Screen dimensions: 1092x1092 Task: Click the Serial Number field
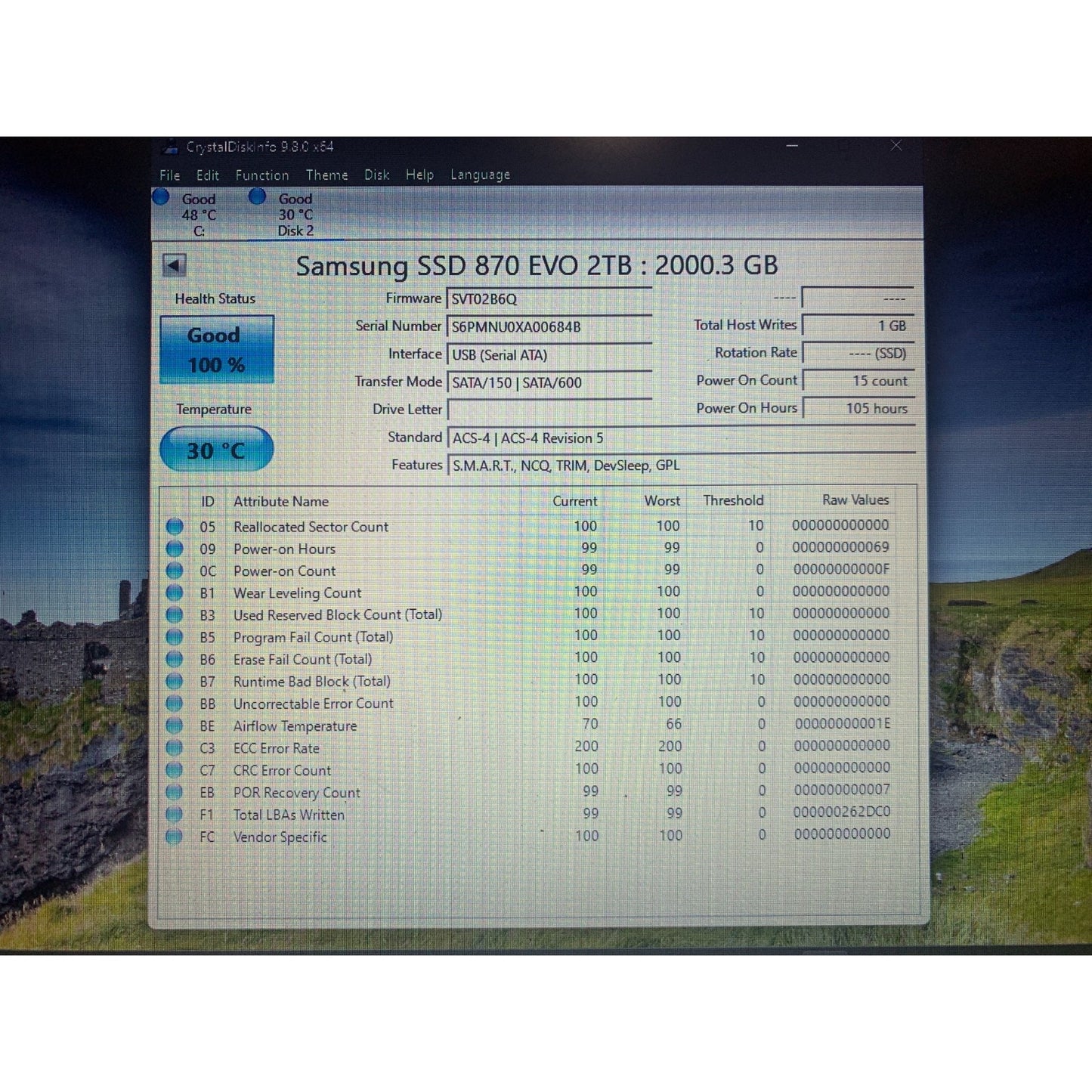point(549,326)
